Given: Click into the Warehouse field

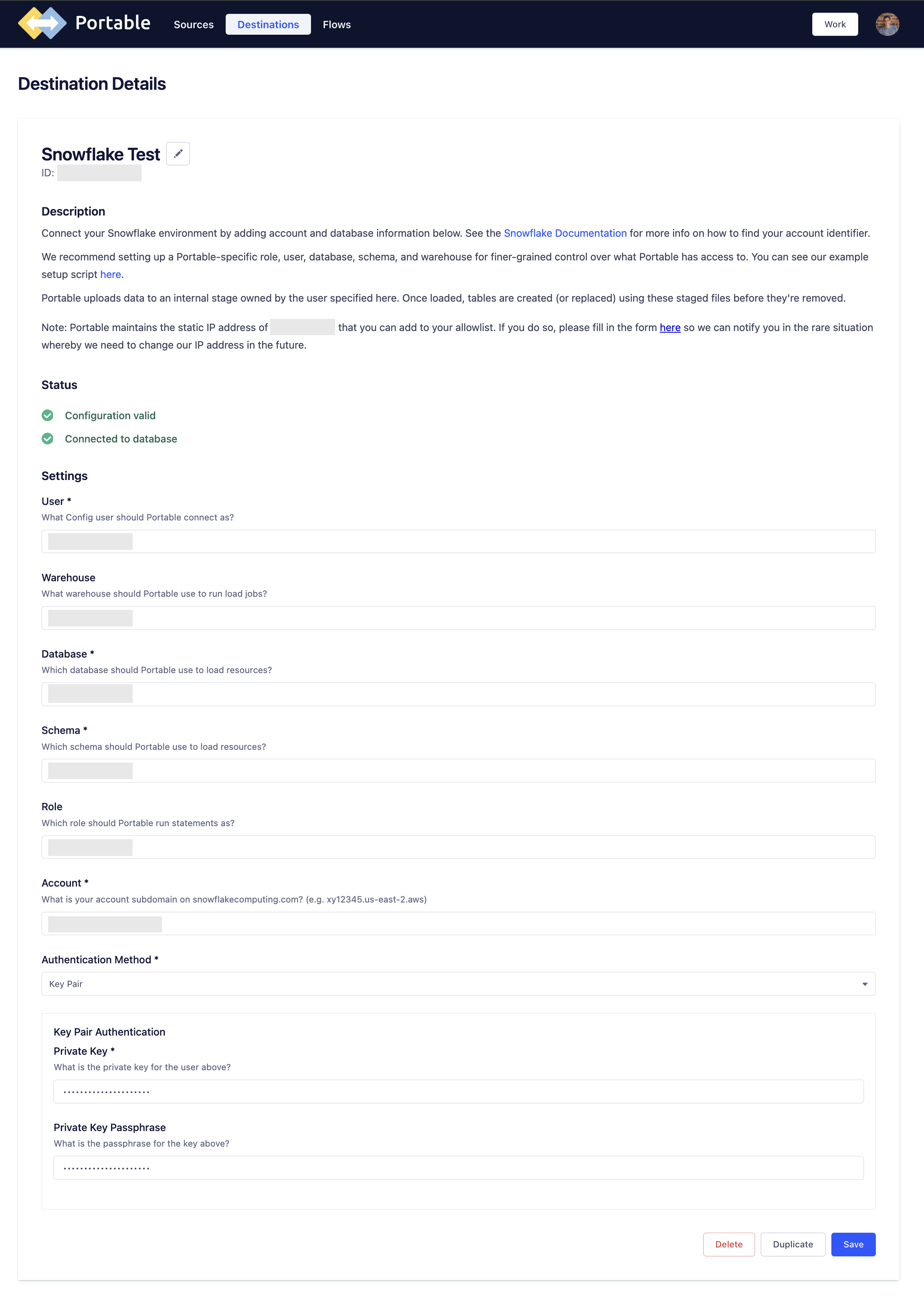Looking at the screenshot, I should [x=458, y=618].
